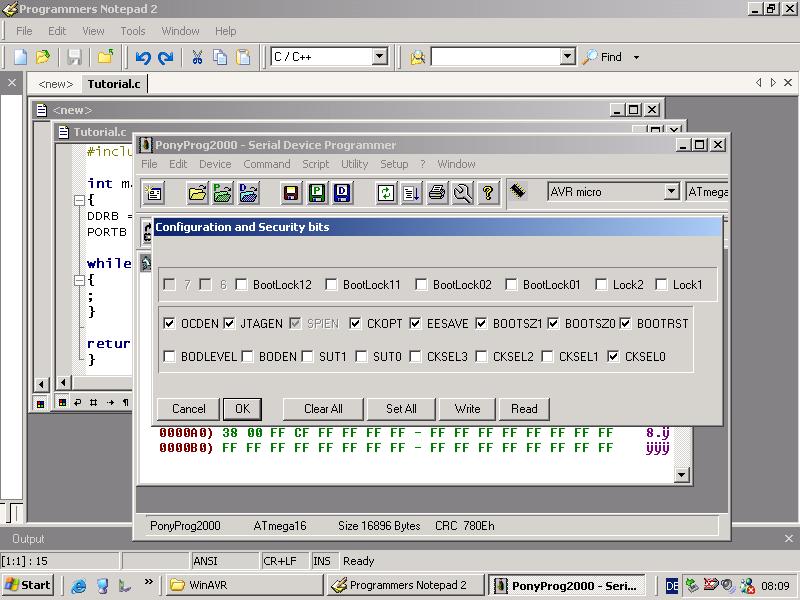This screenshot has width=800, height=600.
Task: Click scroll down arrow of hex view
Action: 682,475
